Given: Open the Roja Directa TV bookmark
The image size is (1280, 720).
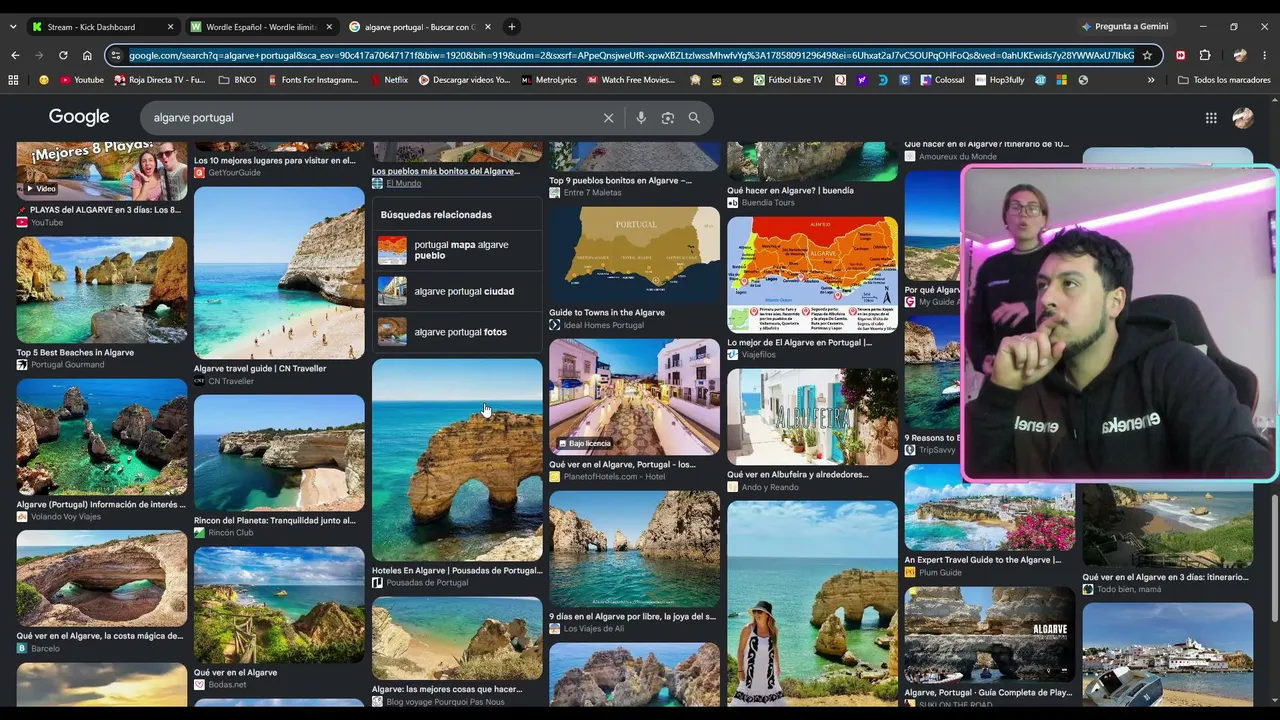Looking at the screenshot, I should click(x=160, y=80).
